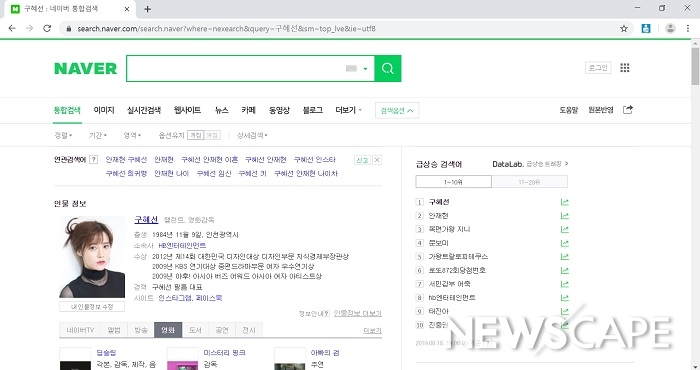
Task: Click the 구혜선 name link in profile
Action: 146,220
